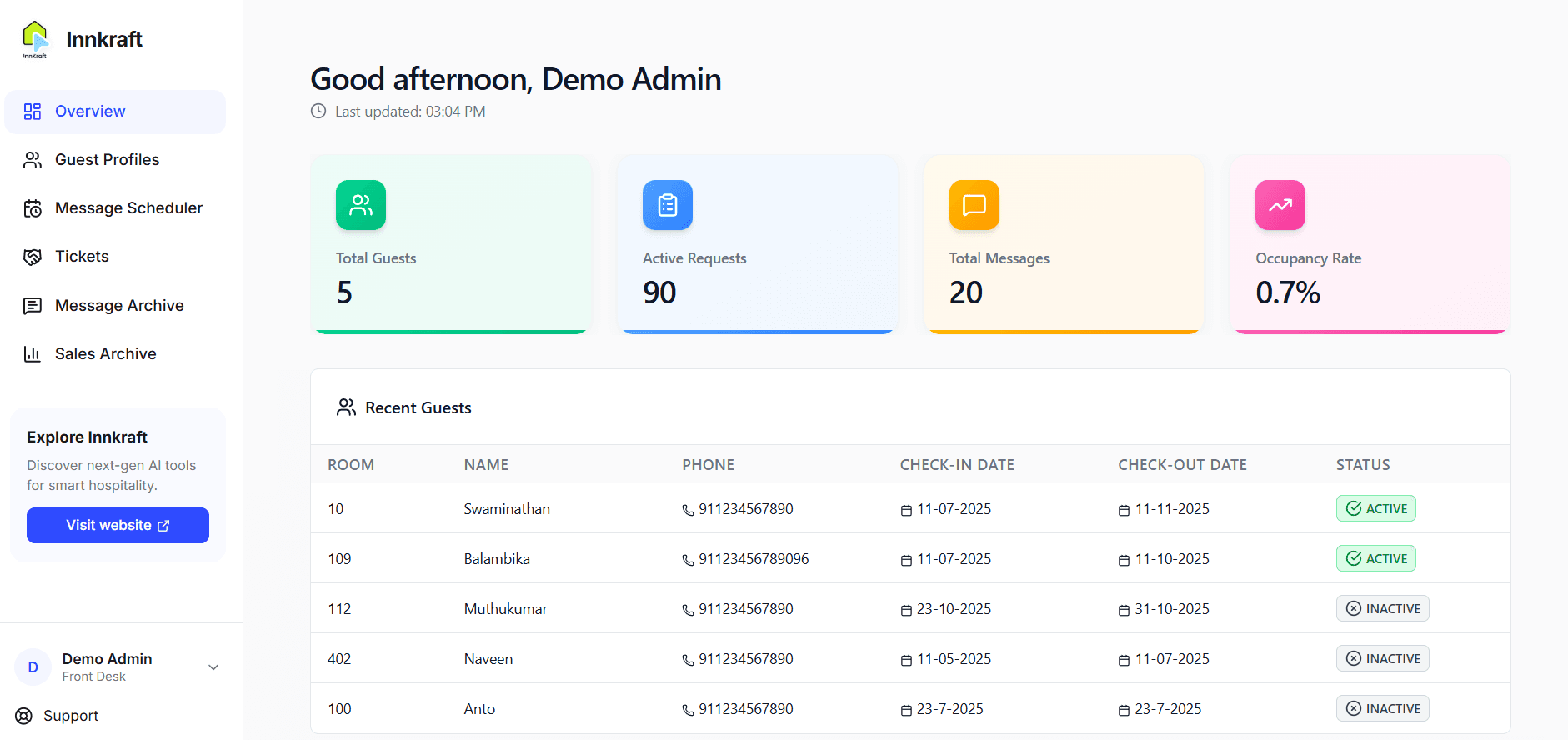This screenshot has width=1568, height=740.
Task: Click the INACTIVE badge in Anto's row
Action: coord(1383,708)
